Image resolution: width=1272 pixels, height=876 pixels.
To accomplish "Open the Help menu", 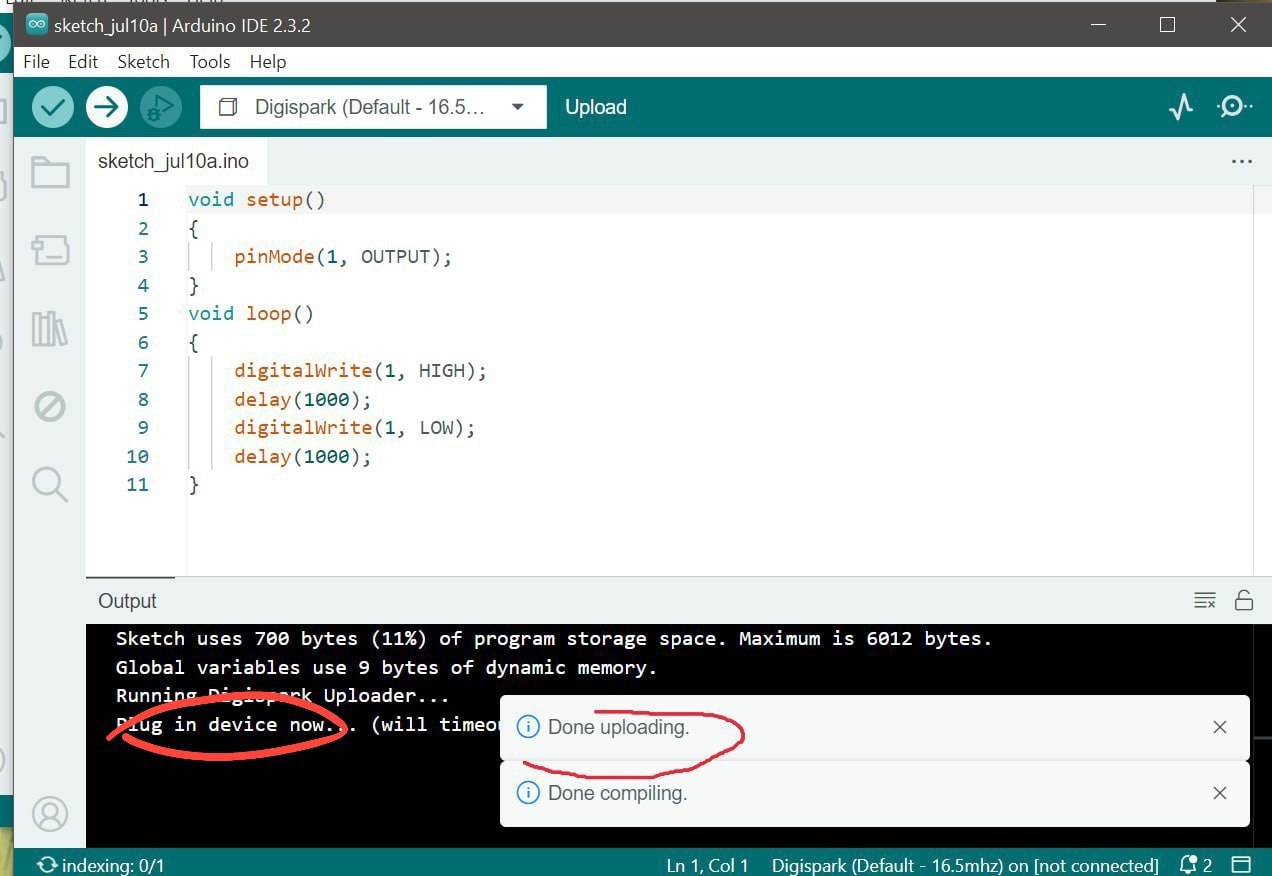I will point(268,62).
